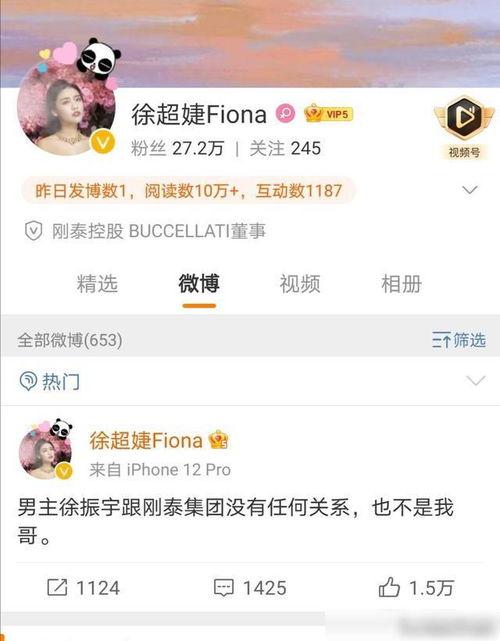
Task: Open the 相册 album tab
Action: (x=401, y=284)
